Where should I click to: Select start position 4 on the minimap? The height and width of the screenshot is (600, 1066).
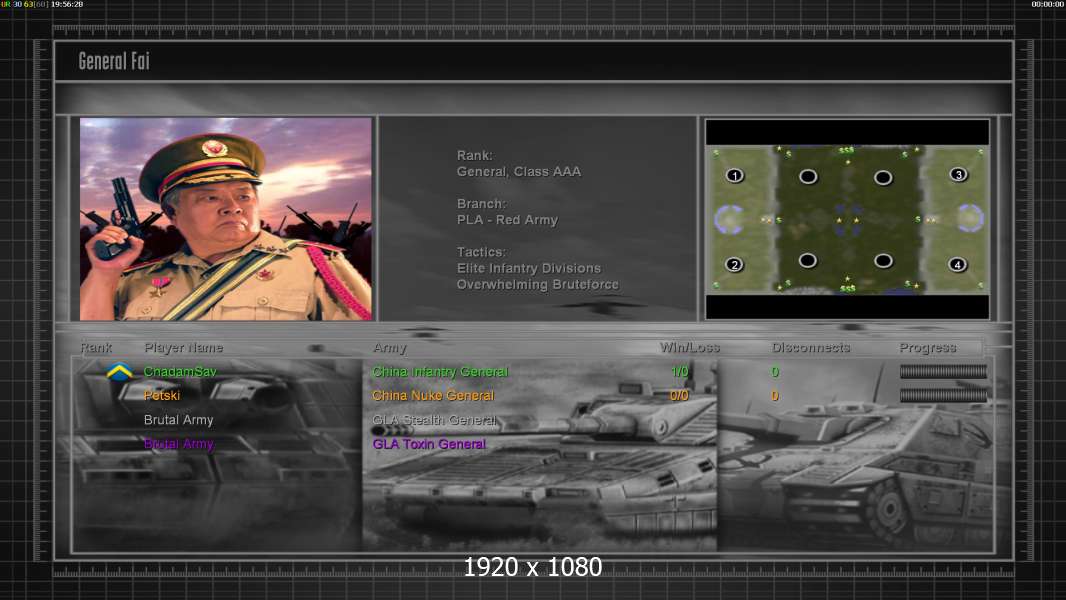[957, 264]
